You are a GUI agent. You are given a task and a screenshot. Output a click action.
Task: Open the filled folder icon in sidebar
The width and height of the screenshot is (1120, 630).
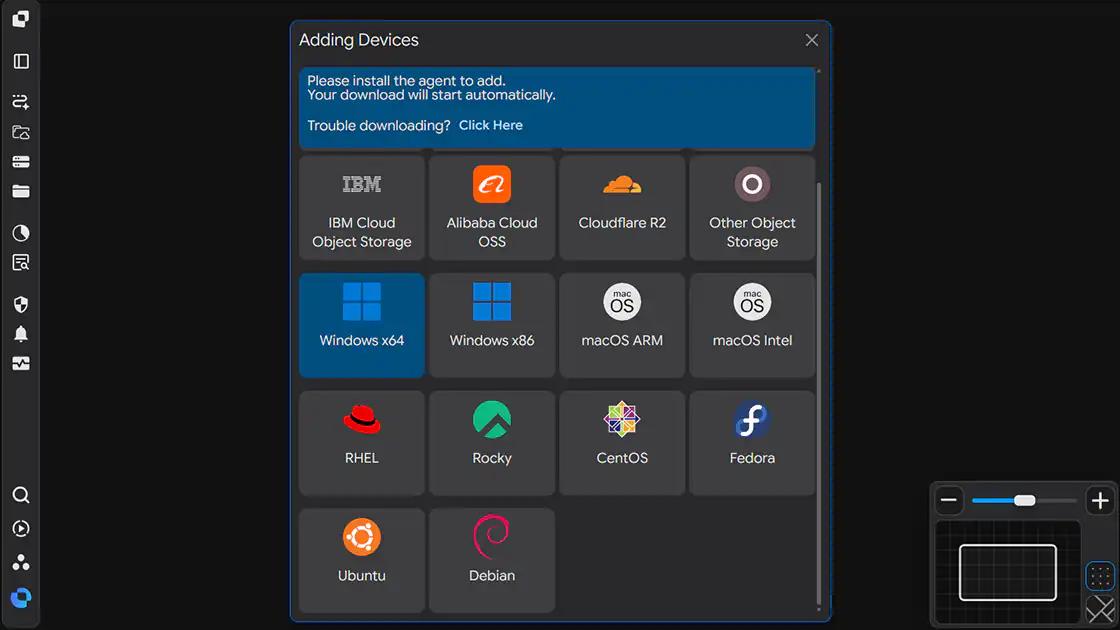(21, 191)
